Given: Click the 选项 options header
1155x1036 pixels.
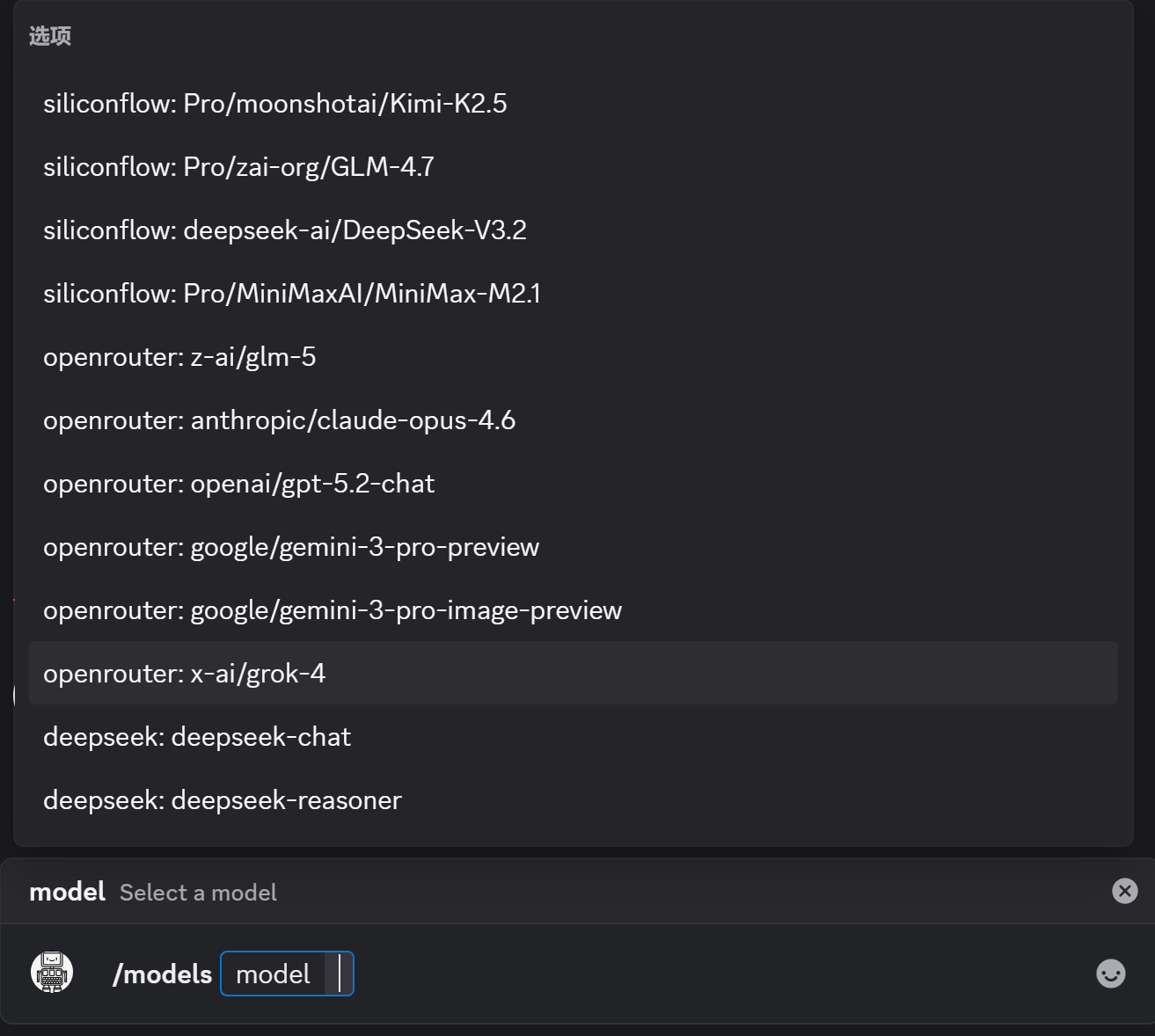Looking at the screenshot, I should coord(49,36).
